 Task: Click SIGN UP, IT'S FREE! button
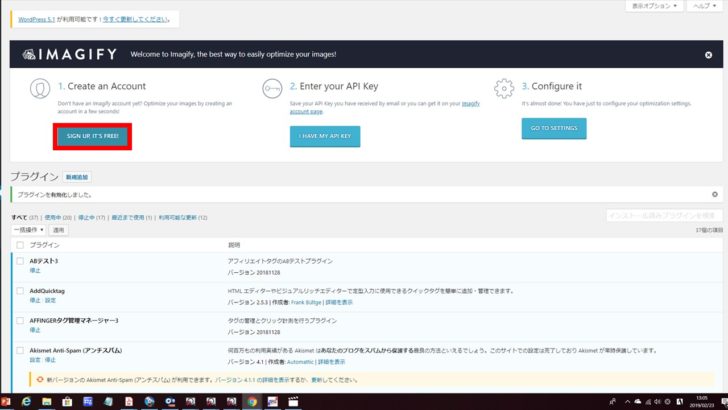tap(92, 136)
